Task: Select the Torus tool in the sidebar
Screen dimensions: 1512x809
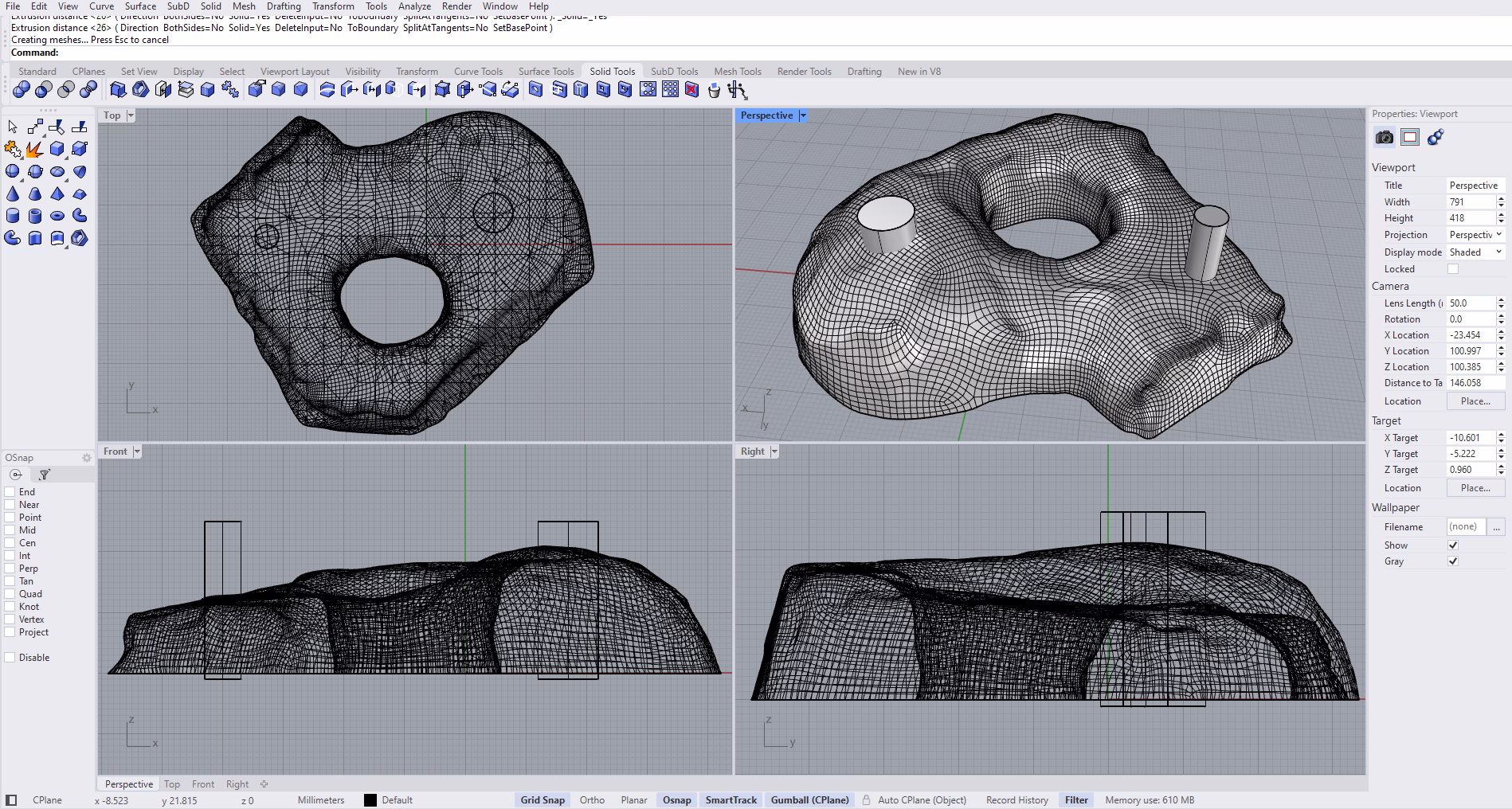Action: (57, 215)
